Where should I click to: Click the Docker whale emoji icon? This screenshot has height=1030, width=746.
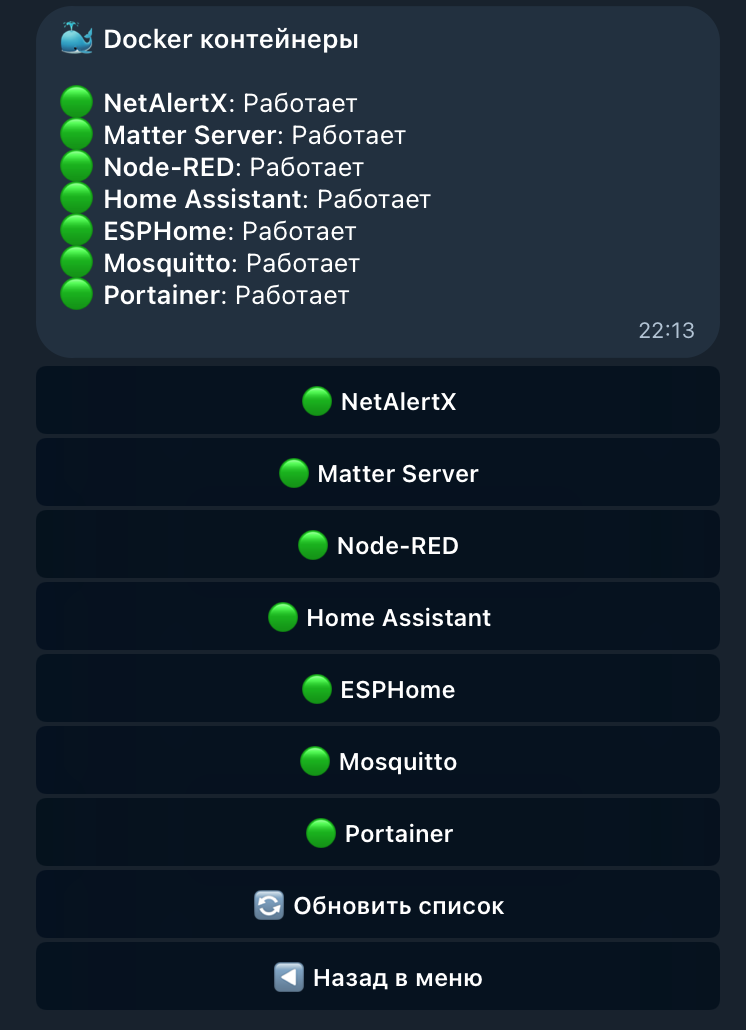[x=77, y=38]
